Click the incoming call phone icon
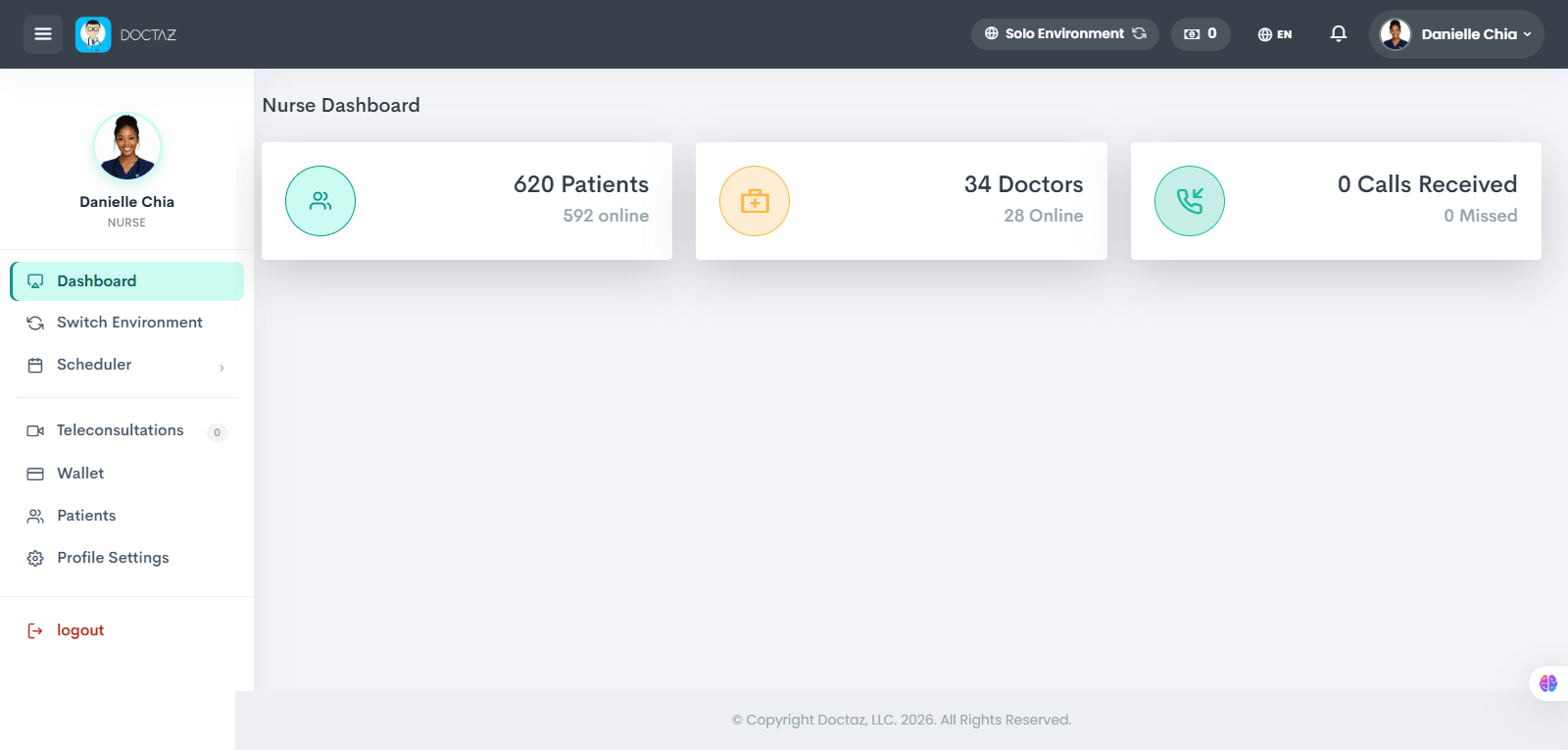 click(x=1190, y=201)
